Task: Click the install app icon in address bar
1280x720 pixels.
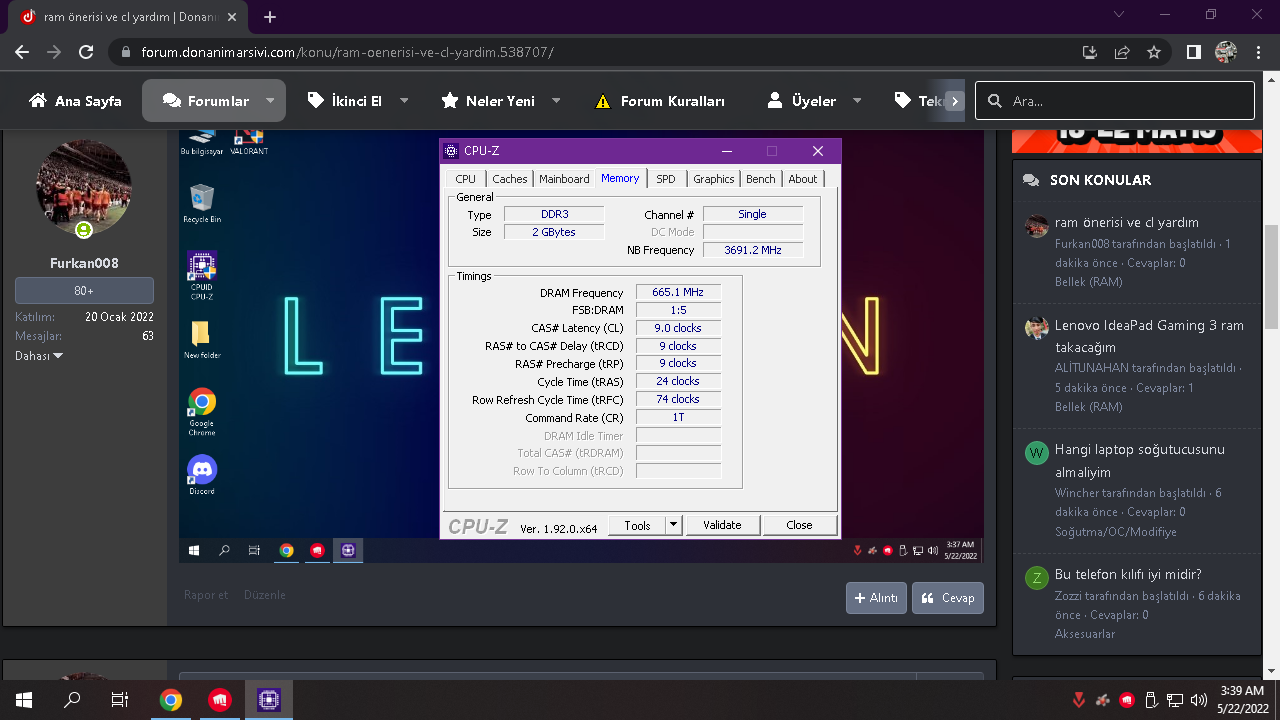Action: click(x=1090, y=52)
